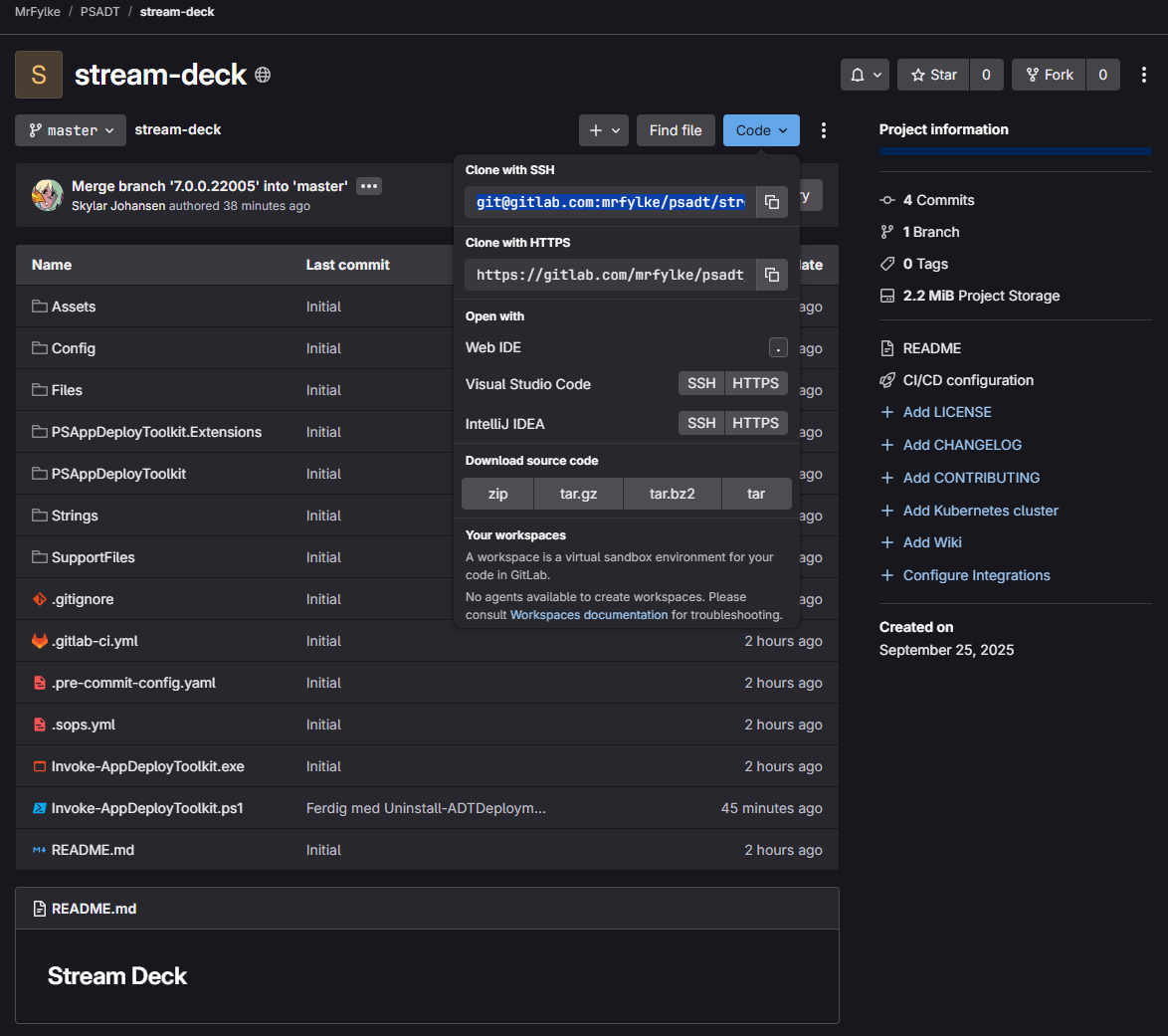Open notification settings bell dropdown
This screenshot has height=1036, width=1168.
click(865, 75)
